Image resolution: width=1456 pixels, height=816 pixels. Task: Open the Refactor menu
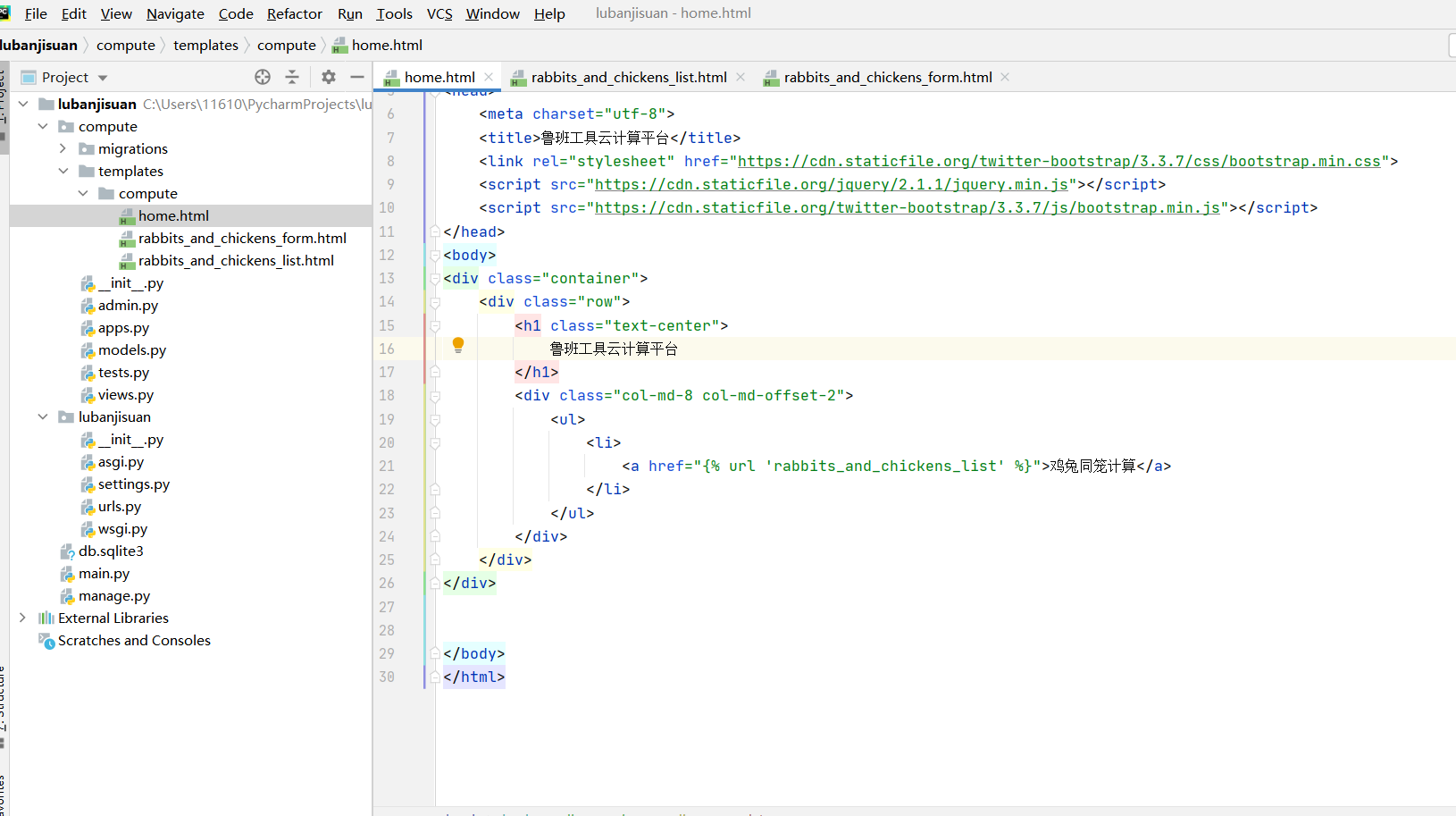[294, 13]
